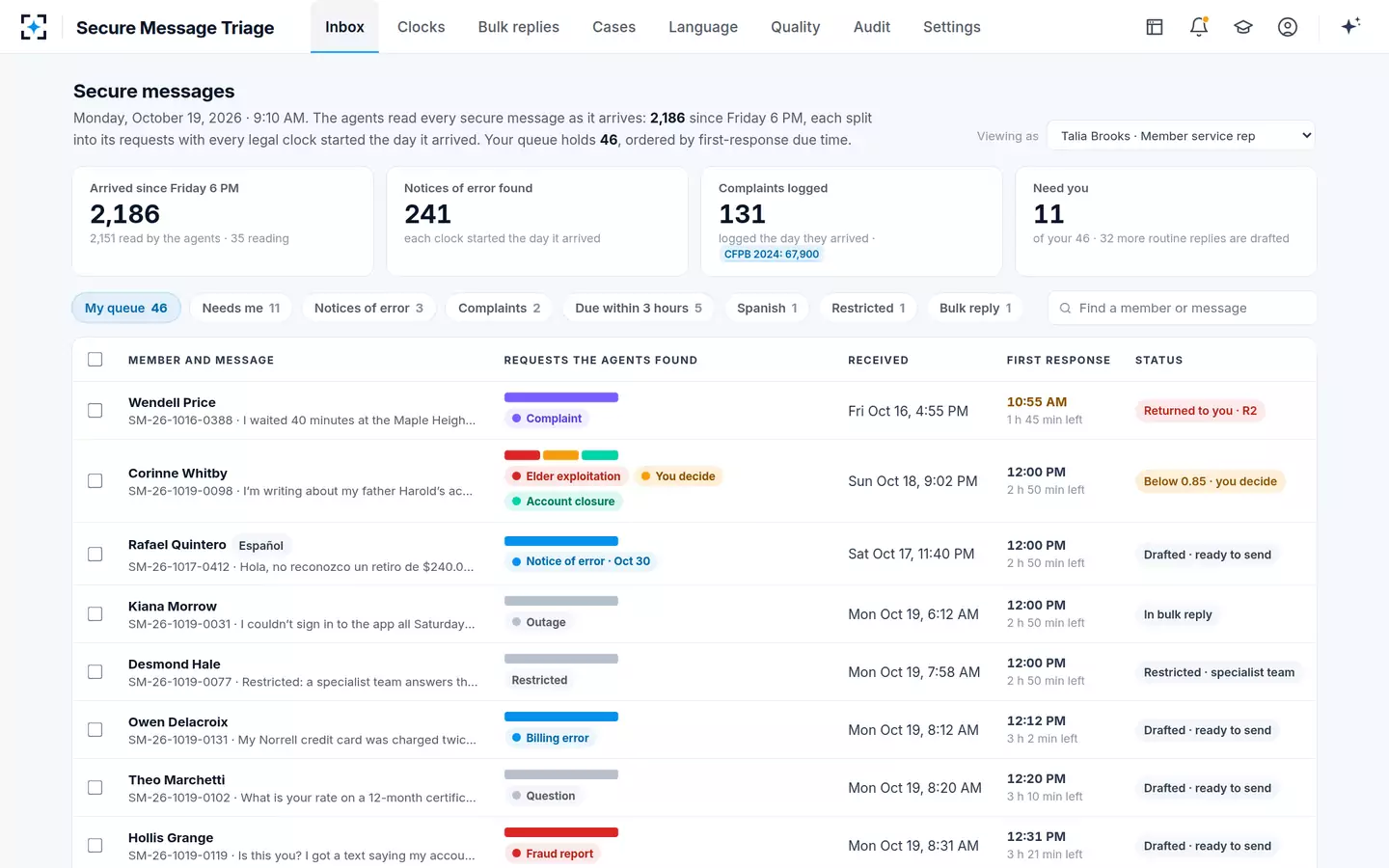Click the Fraud report tag for Hollis Grange
Image resolution: width=1389 pixels, height=868 pixels.
tap(553, 854)
